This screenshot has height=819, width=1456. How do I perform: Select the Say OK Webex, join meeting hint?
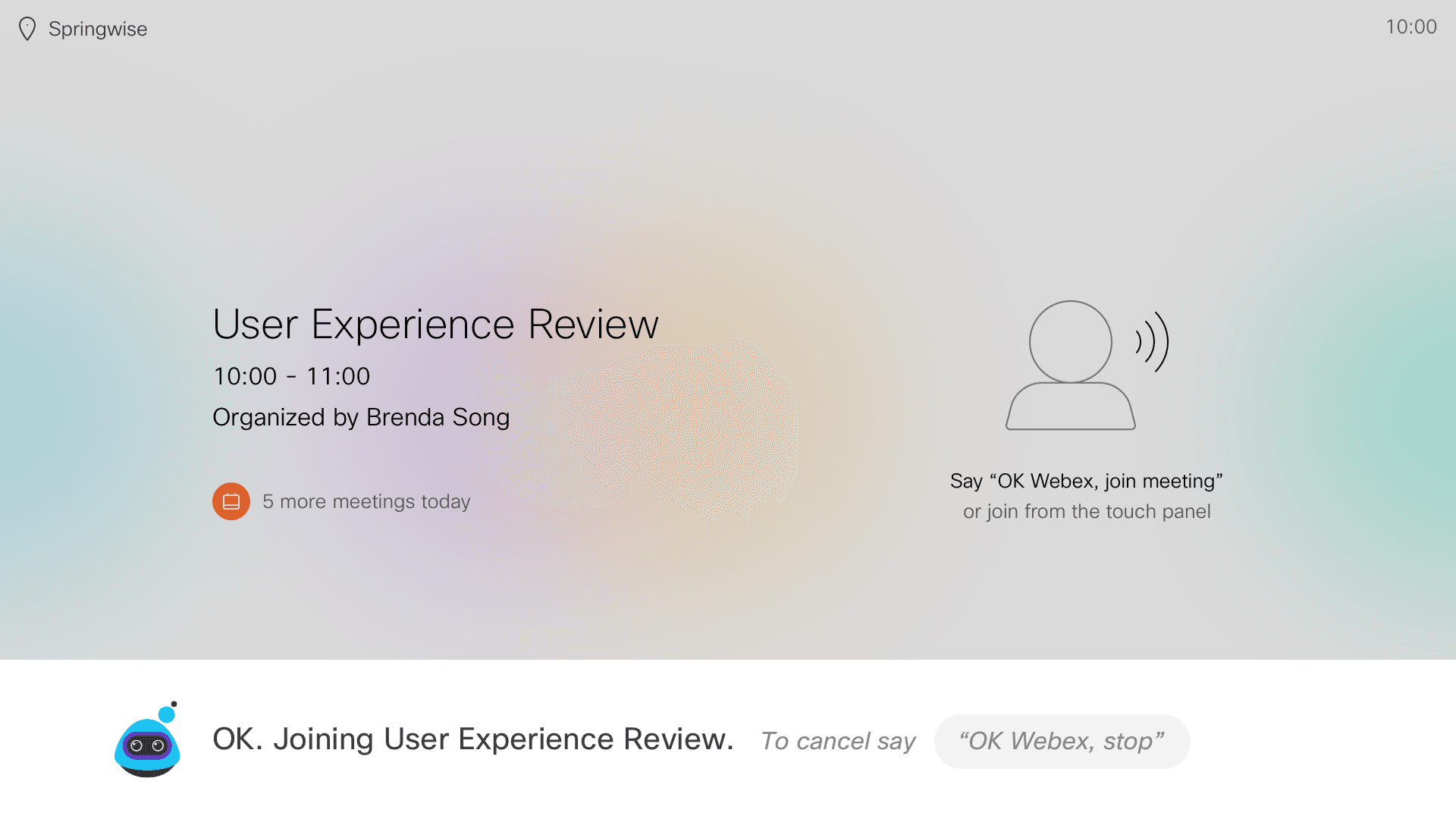pos(1086,481)
